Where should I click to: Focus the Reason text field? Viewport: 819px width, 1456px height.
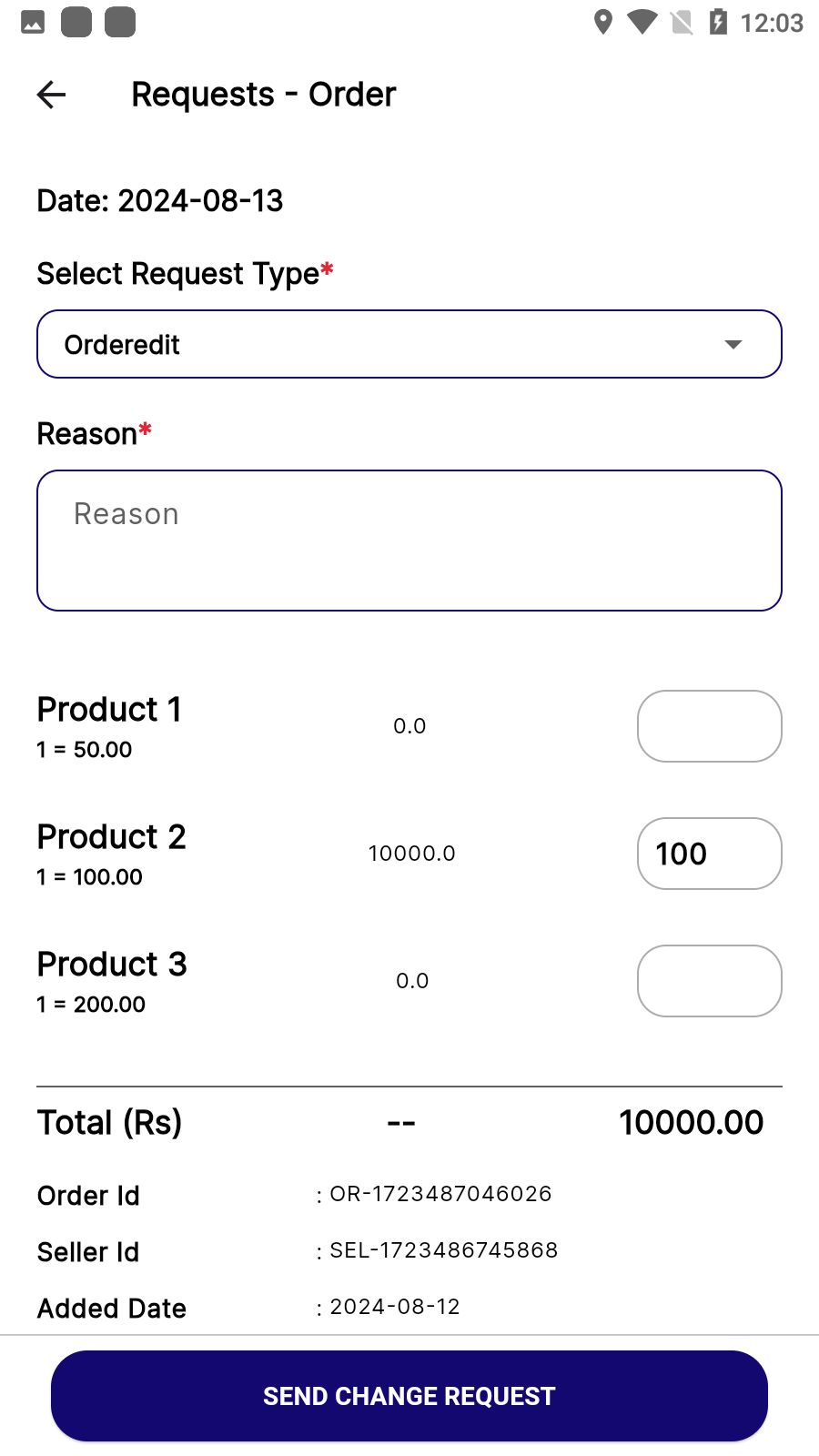[409, 541]
